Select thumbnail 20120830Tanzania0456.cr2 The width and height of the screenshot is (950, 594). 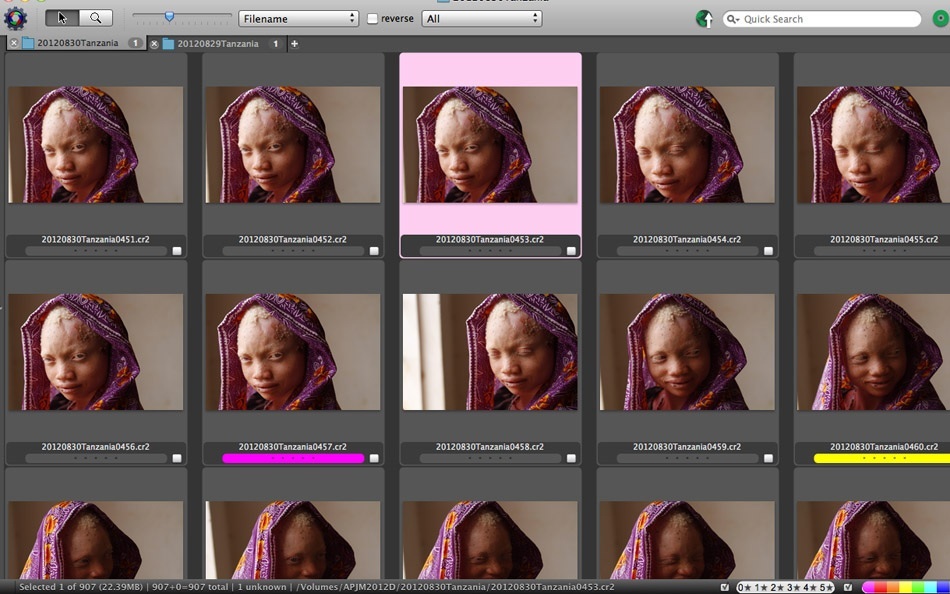(96, 352)
